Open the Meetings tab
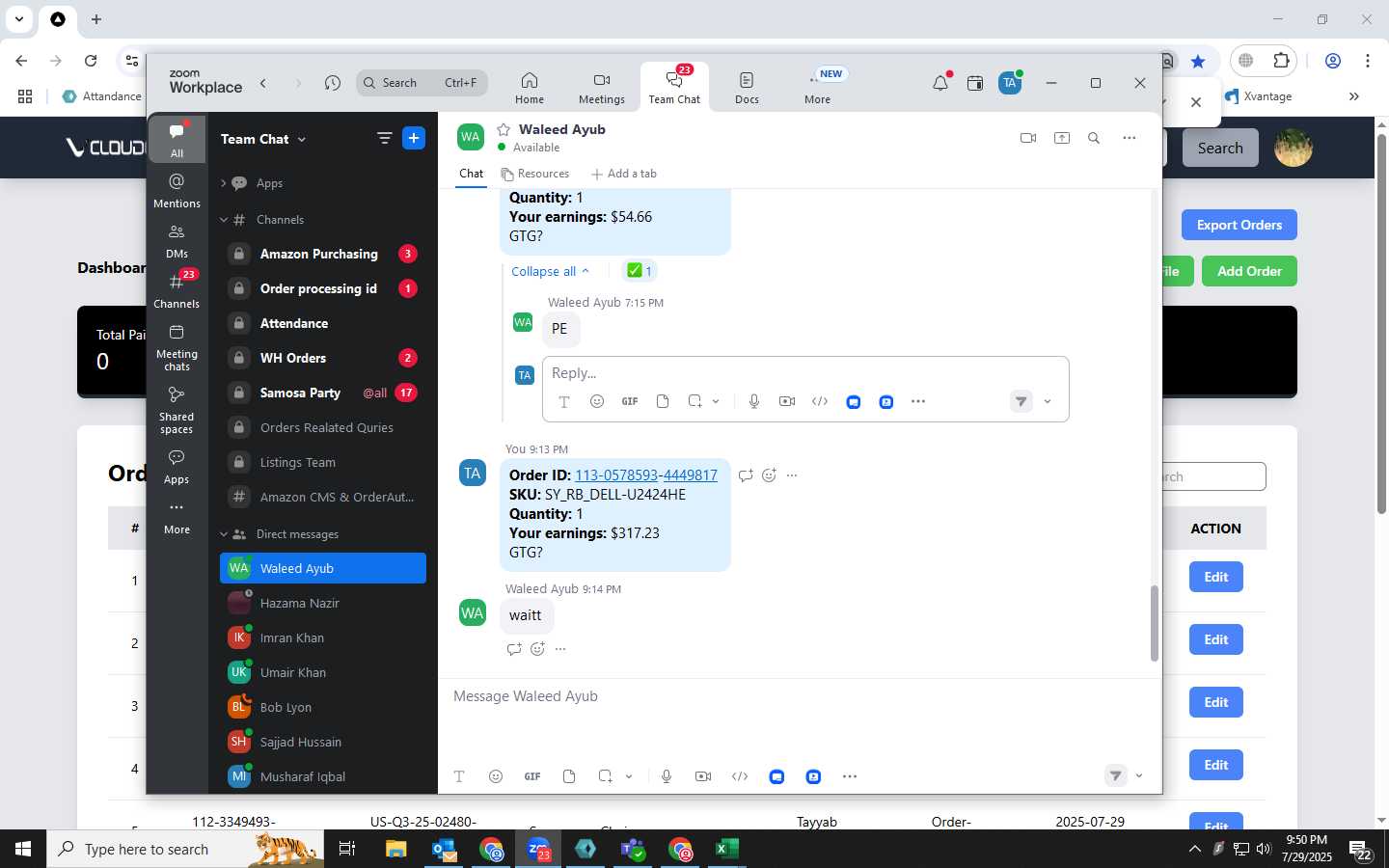 pos(602,87)
